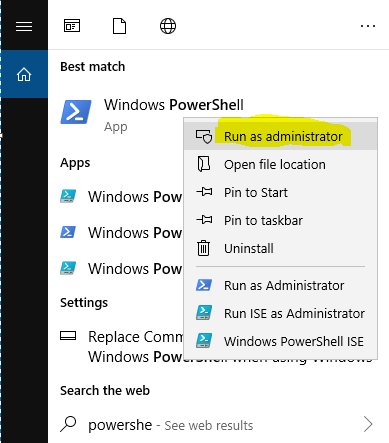Click See web results link
The image size is (389, 443).
(209, 425)
